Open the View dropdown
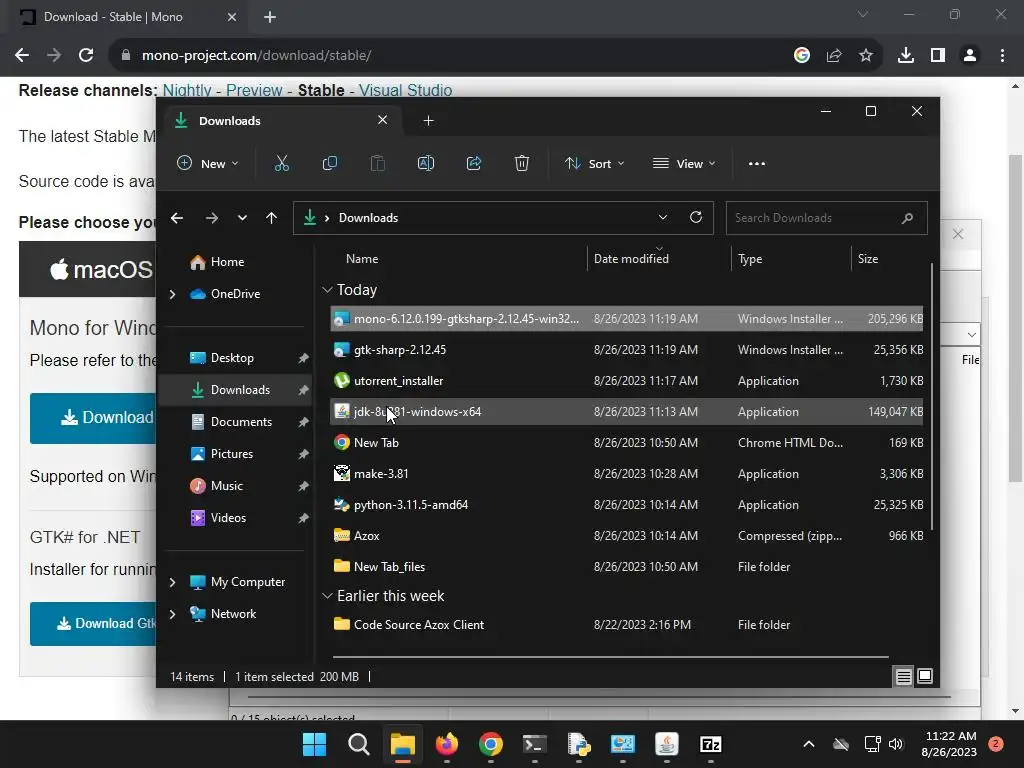 684,163
